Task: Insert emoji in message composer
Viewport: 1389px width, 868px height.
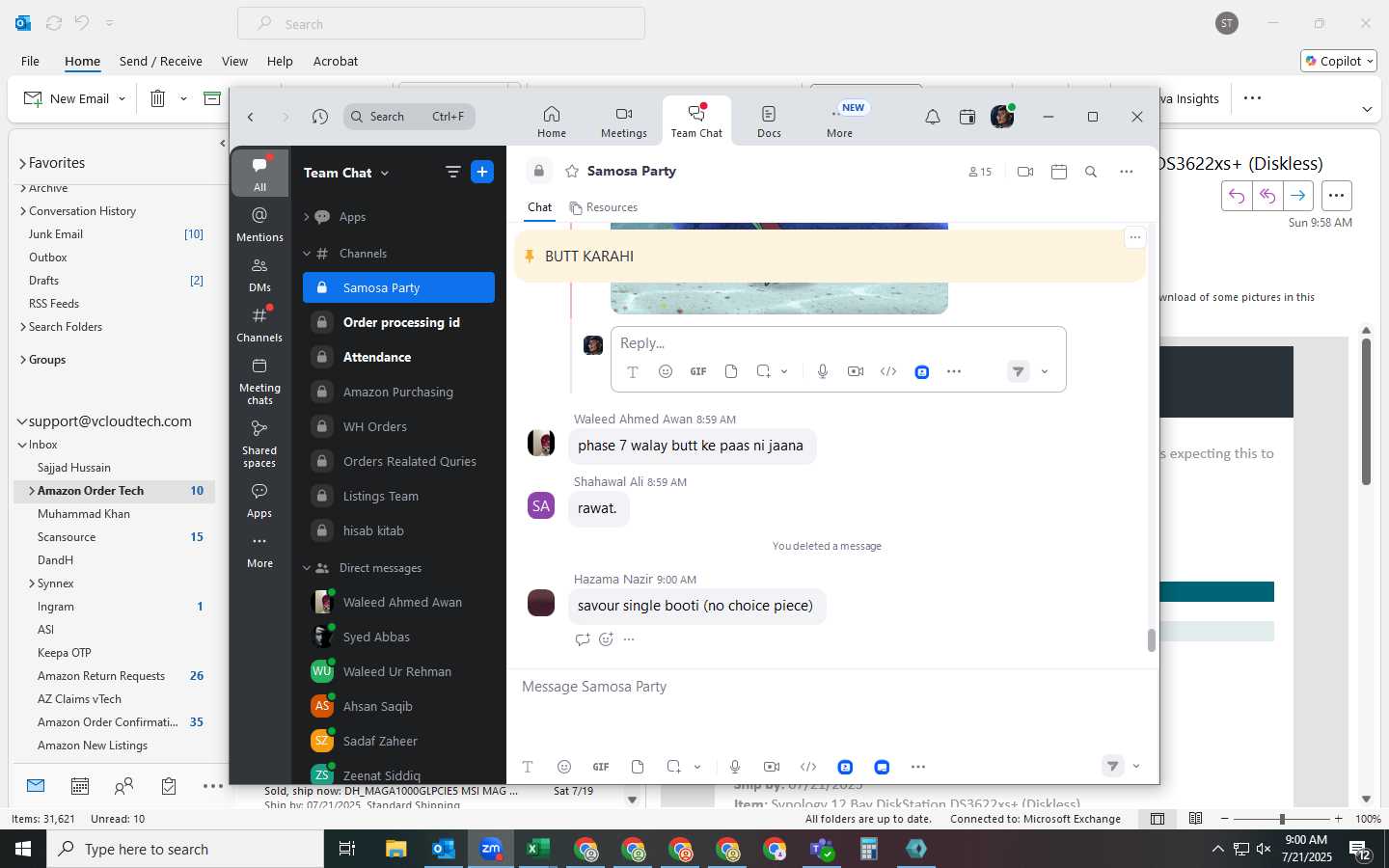Action: [x=564, y=767]
